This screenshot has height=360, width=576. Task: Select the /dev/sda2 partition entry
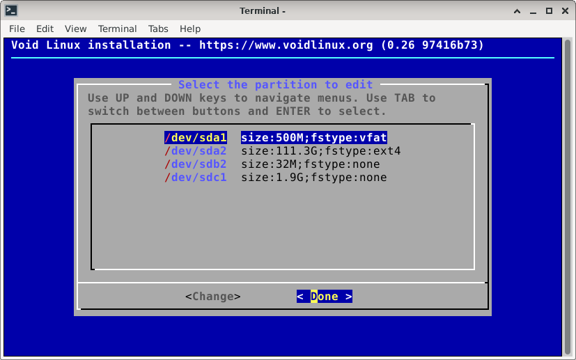[x=195, y=151]
